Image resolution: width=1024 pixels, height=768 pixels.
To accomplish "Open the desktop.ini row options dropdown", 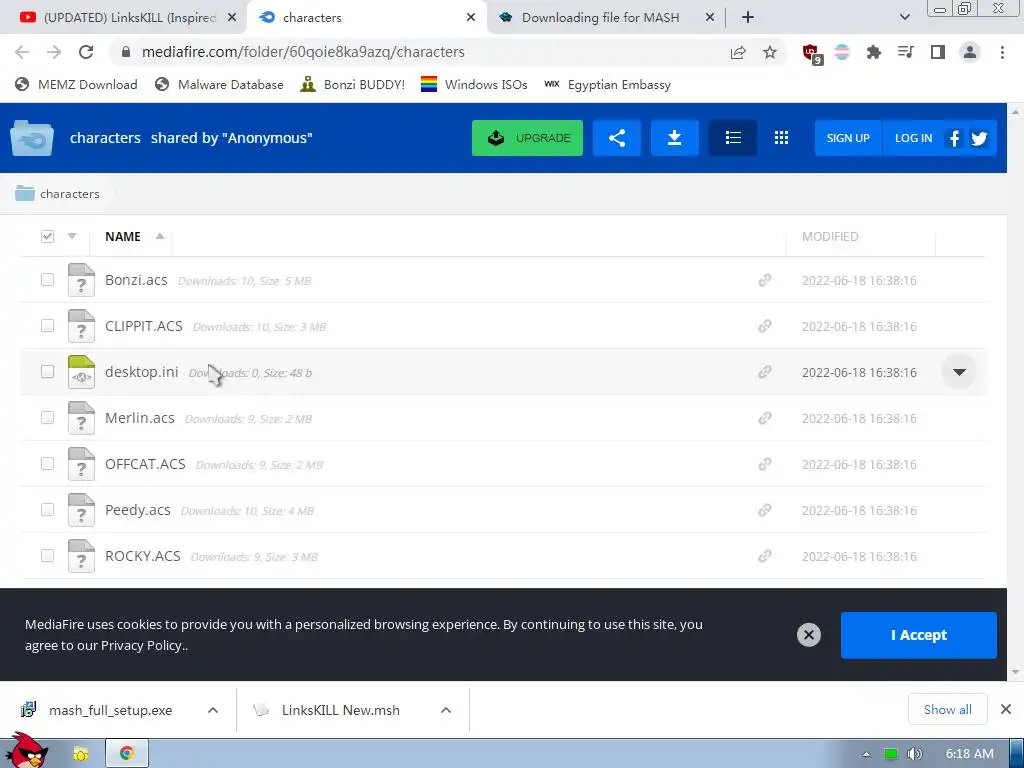I will pyautogui.click(x=959, y=372).
